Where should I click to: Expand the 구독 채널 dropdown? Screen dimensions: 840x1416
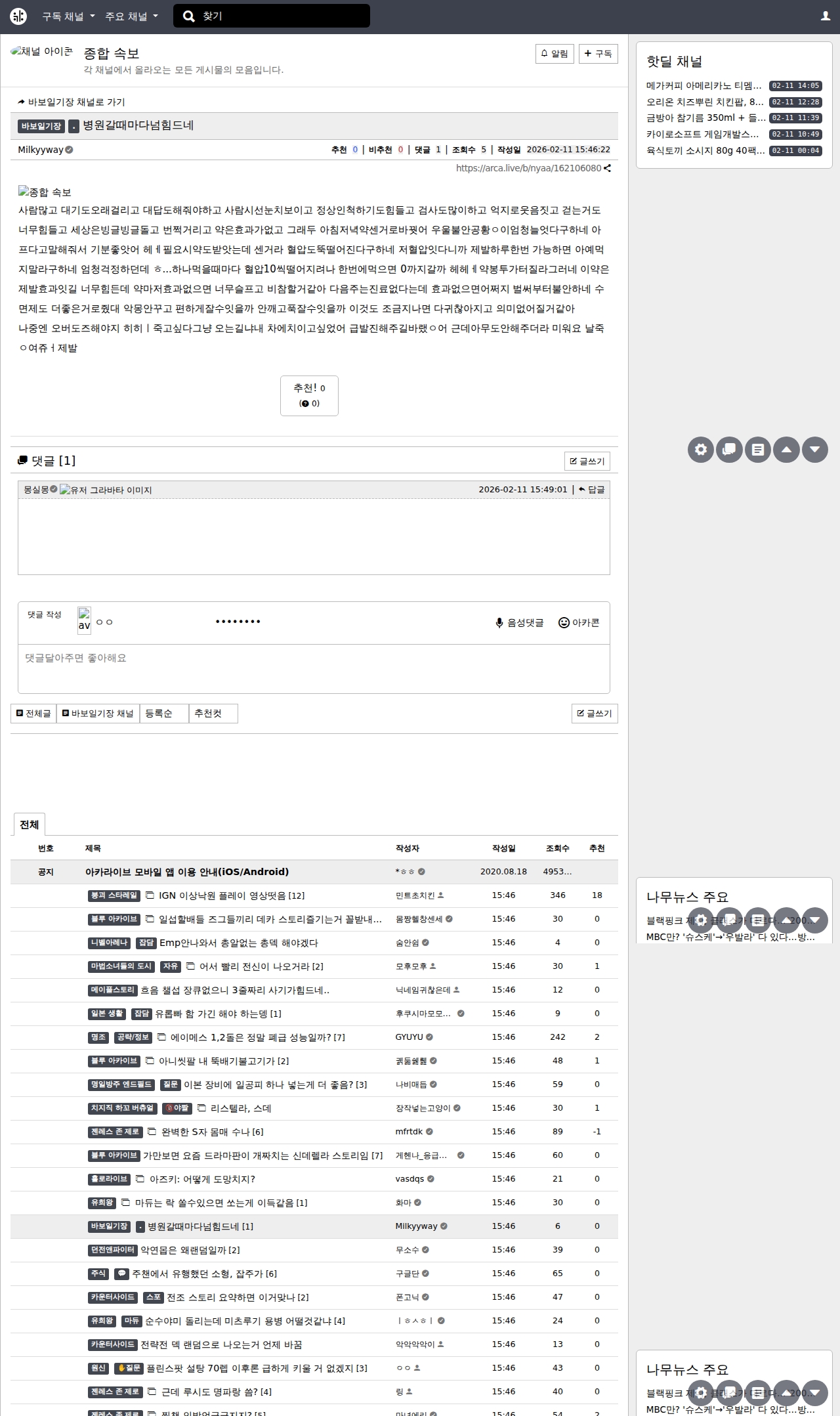69,16
